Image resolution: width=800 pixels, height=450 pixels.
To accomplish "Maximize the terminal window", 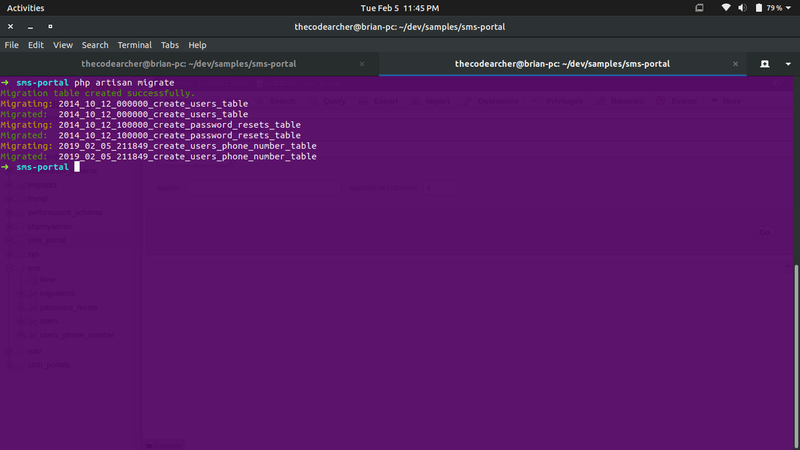I will [50, 27].
